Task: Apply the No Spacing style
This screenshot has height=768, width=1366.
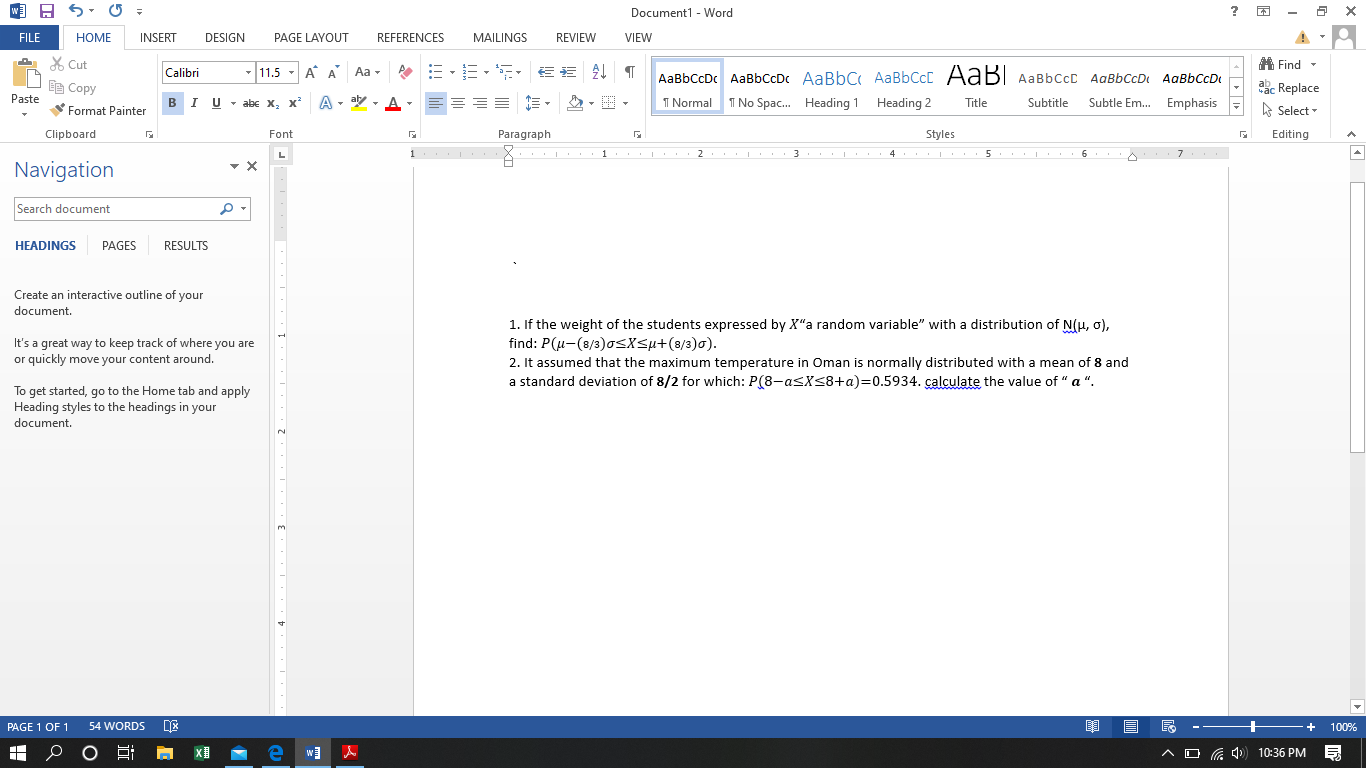Action: coord(760,88)
